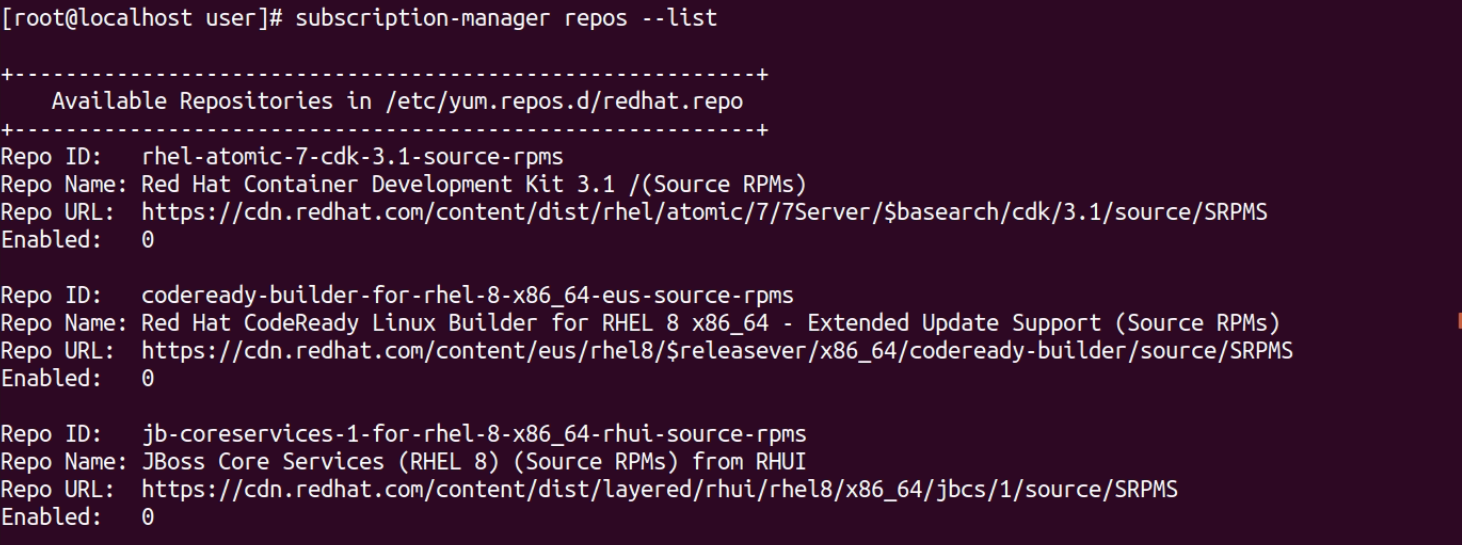This screenshot has height=545, width=1462.
Task: Click the Enabled value for jb-coreservices repo
Action: point(148,518)
